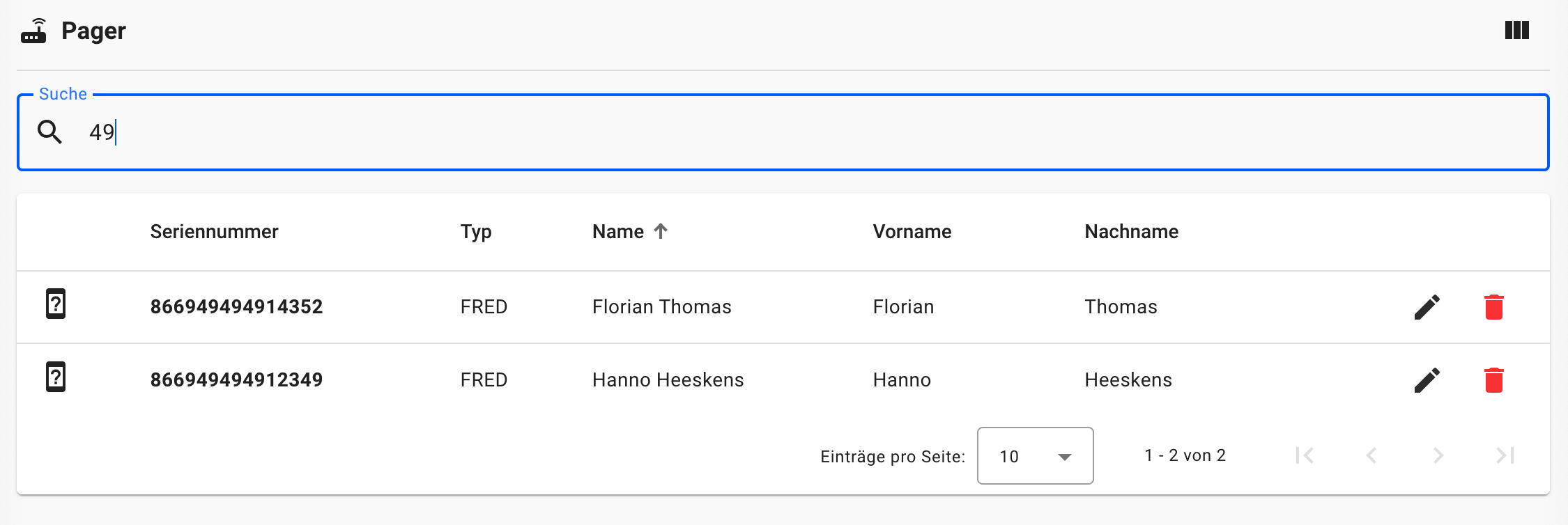This screenshot has width=1568, height=525.
Task: Sort table by Nachname column
Action: [1131, 232]
